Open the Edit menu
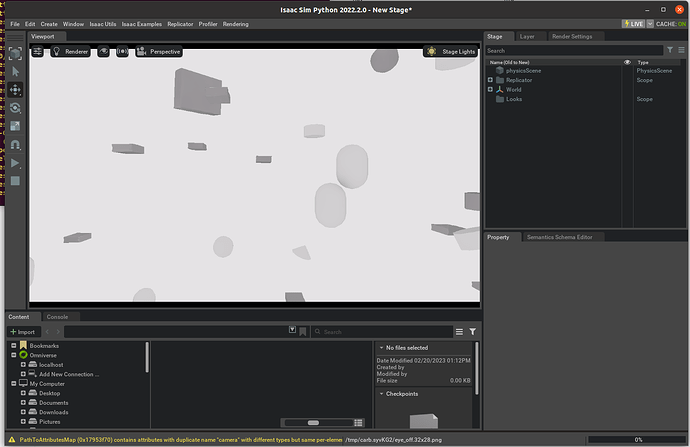 30,24
